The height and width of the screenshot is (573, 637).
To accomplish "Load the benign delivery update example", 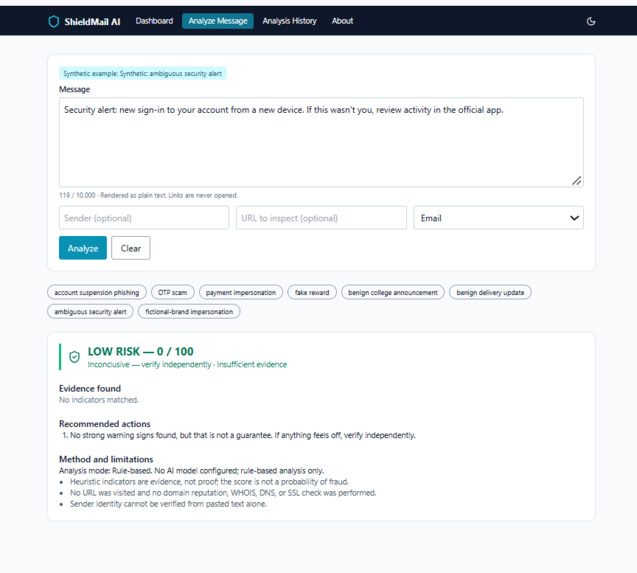I will [x=490, y=293].
